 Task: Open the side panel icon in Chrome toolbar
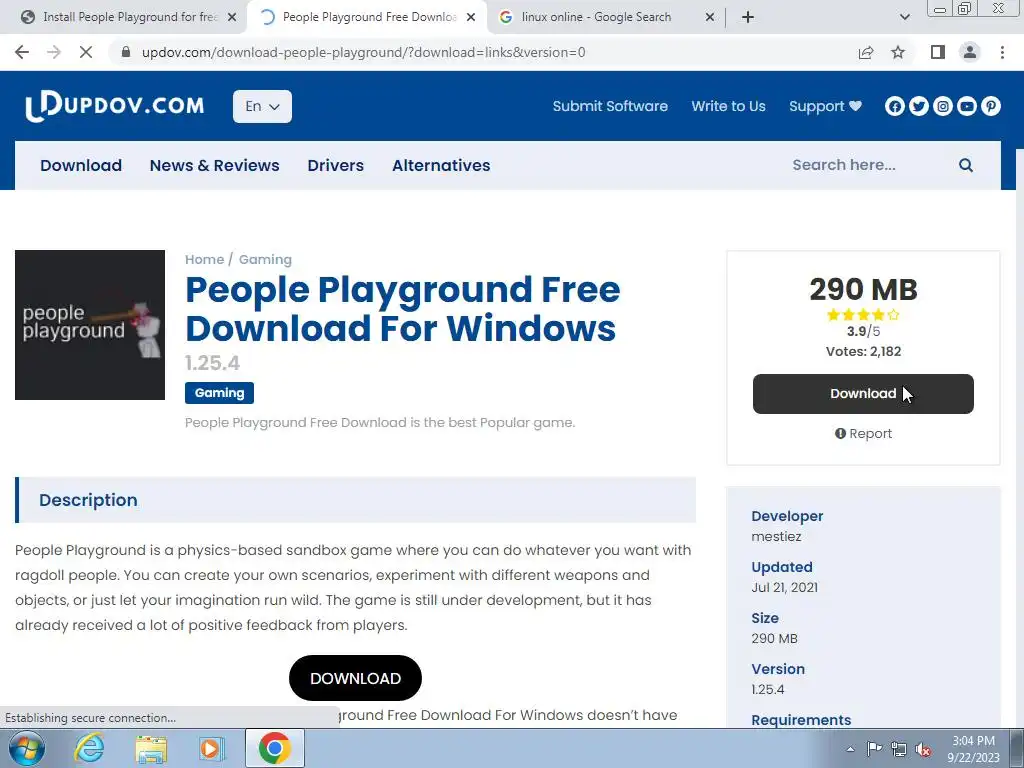(x=938, y=52)
